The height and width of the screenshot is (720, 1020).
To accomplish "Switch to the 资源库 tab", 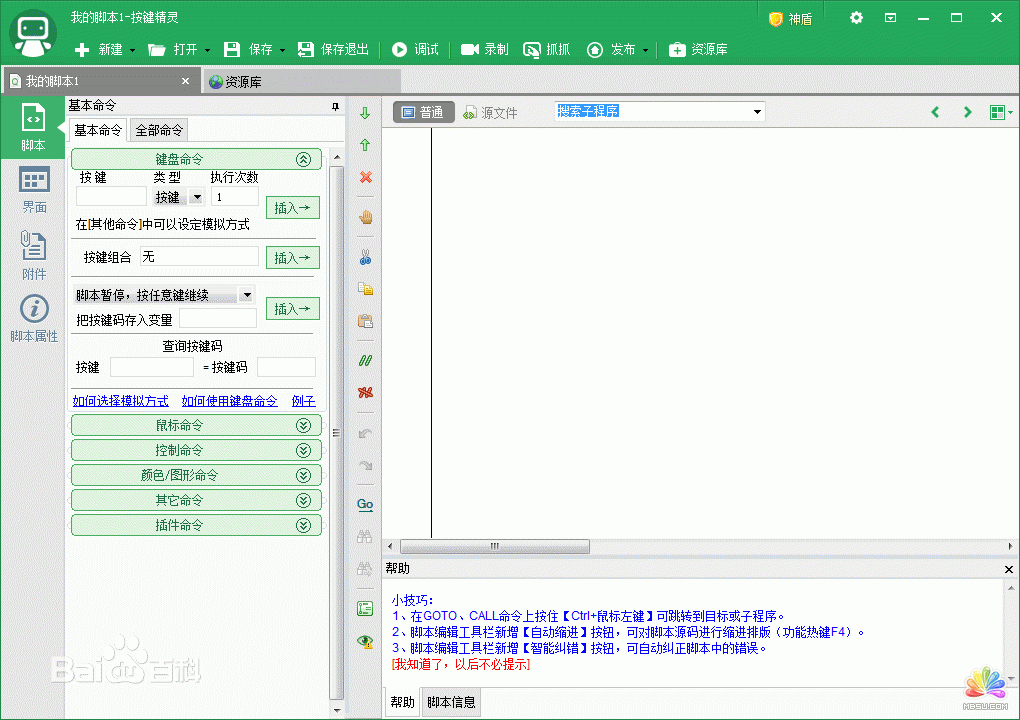I will (300, 82).
